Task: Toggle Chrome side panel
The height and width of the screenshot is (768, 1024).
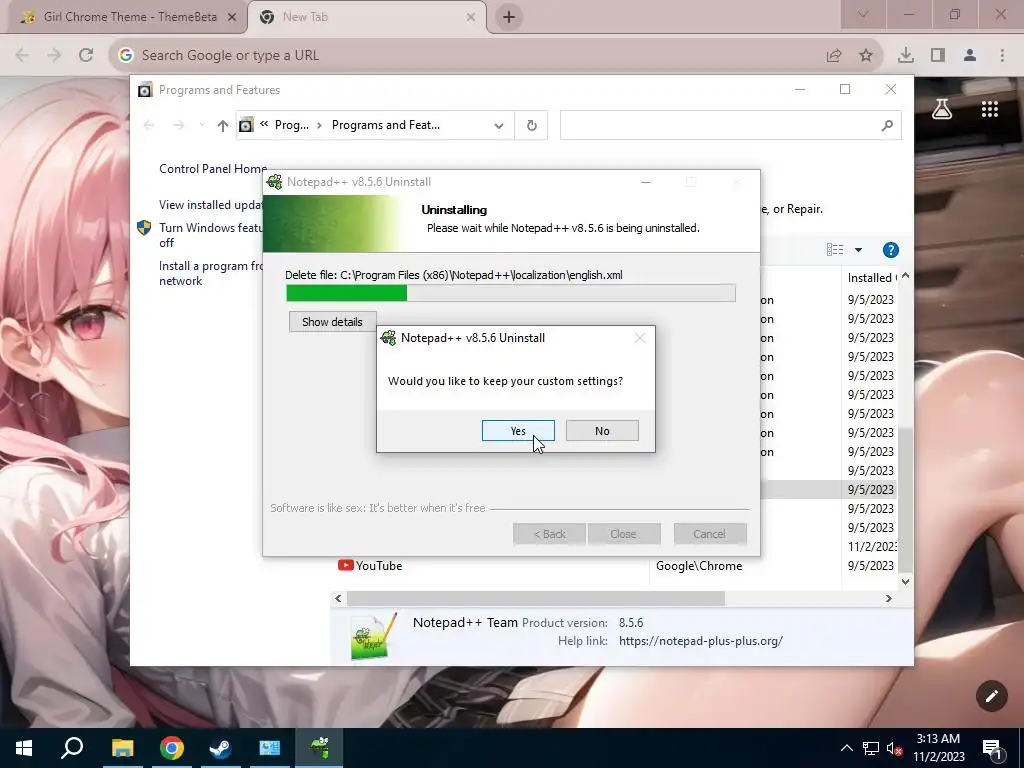Action: click(938, 56)
